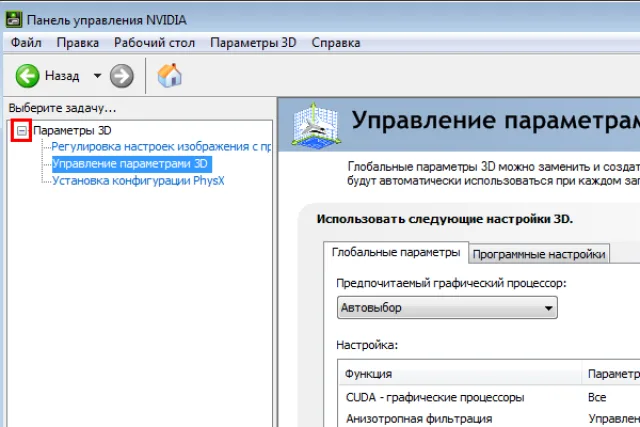The width and height of the screenshot is (640, 427).
Task: Select Параметры 3D tree label
Action: click(72, 131)
